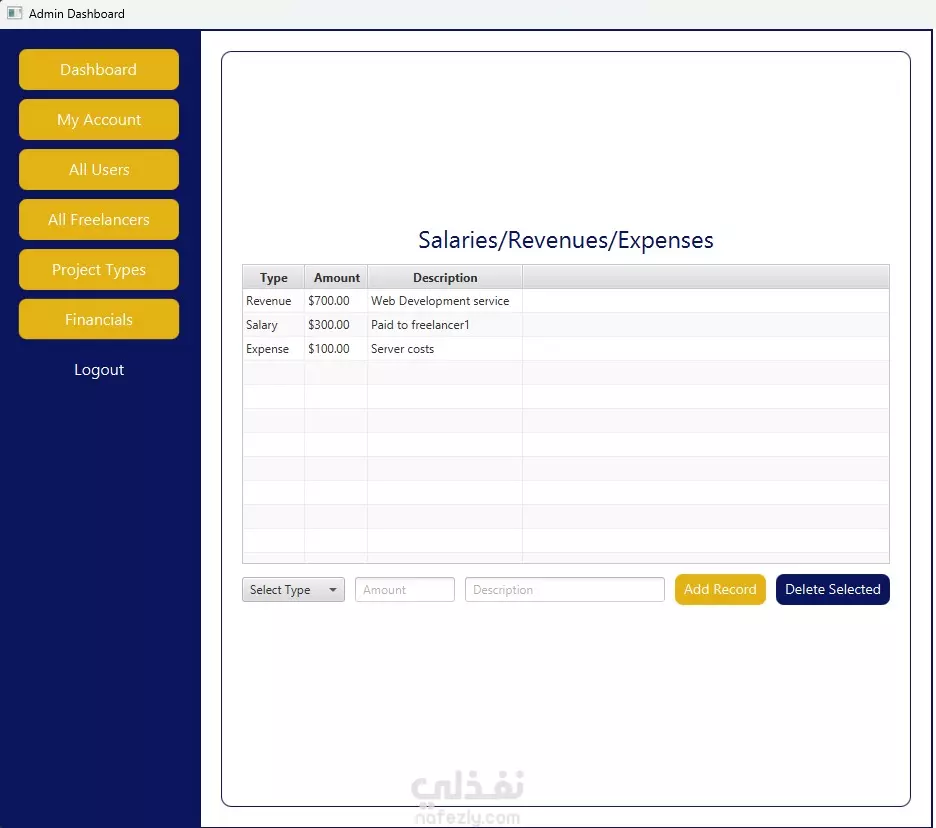Sort table by Type column header
Image resolution: width=936 pixels, height=828 pixels.
[x=273, y=278]
